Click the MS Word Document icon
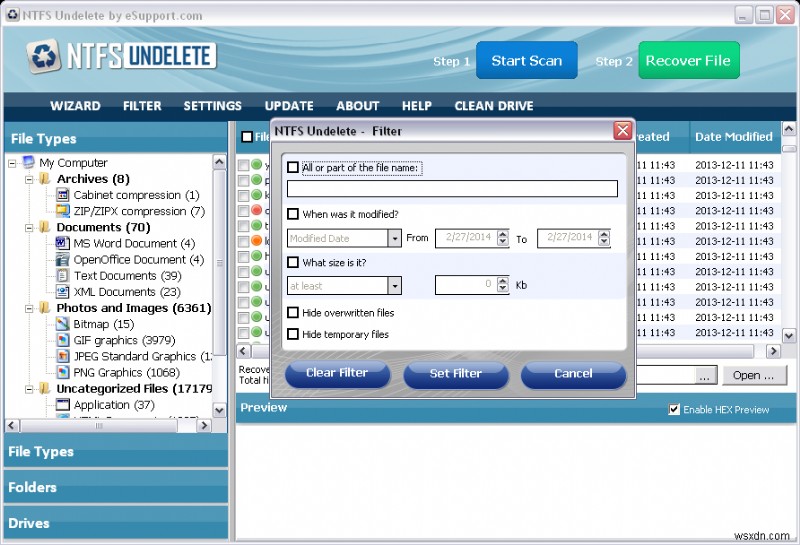Screen dimensions: 800x545 (63, 243)
